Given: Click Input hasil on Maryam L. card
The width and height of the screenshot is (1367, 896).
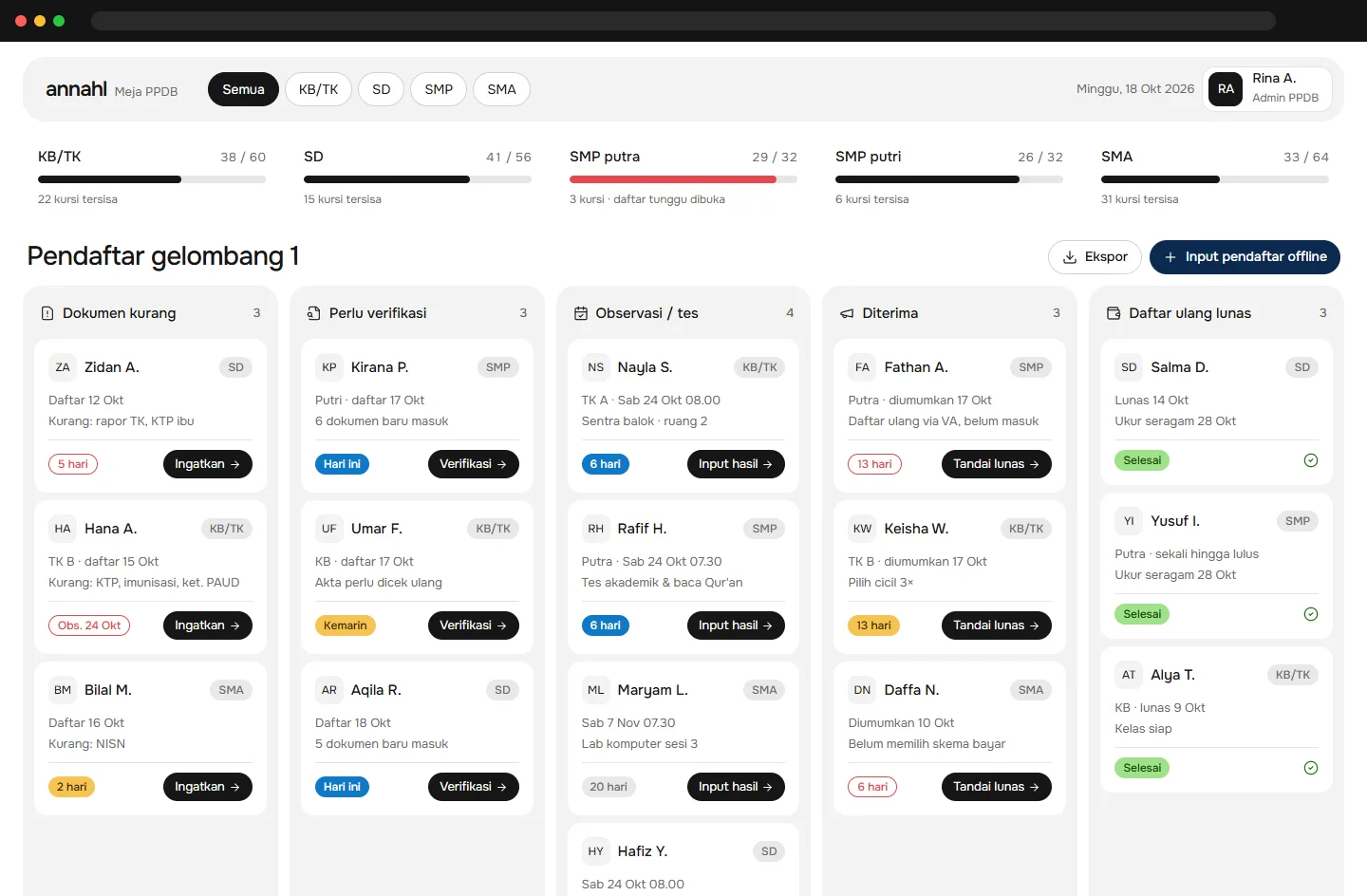Looking at the screenshot, I should click(736, 787).
